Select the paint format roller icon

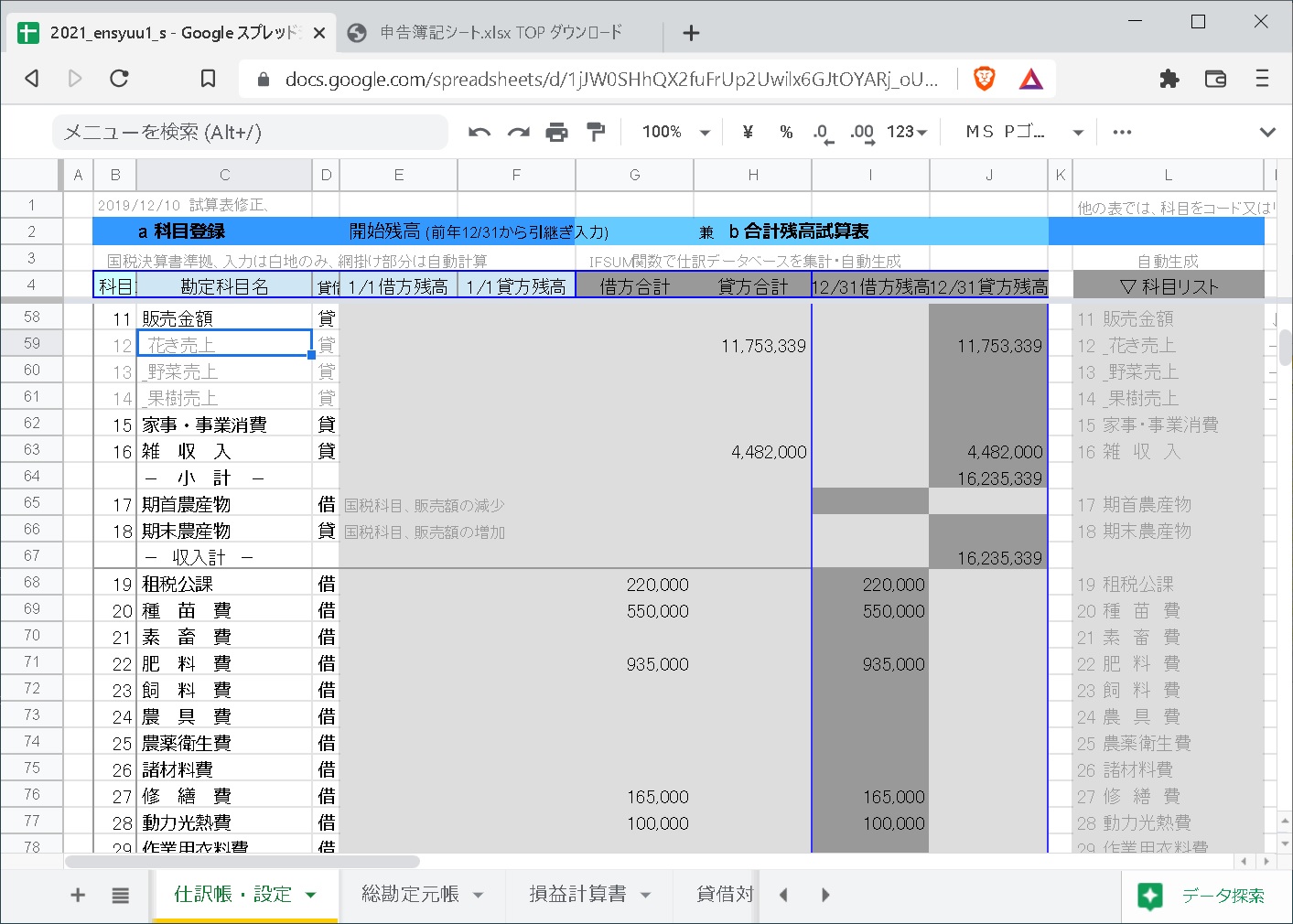coord(596,133)
